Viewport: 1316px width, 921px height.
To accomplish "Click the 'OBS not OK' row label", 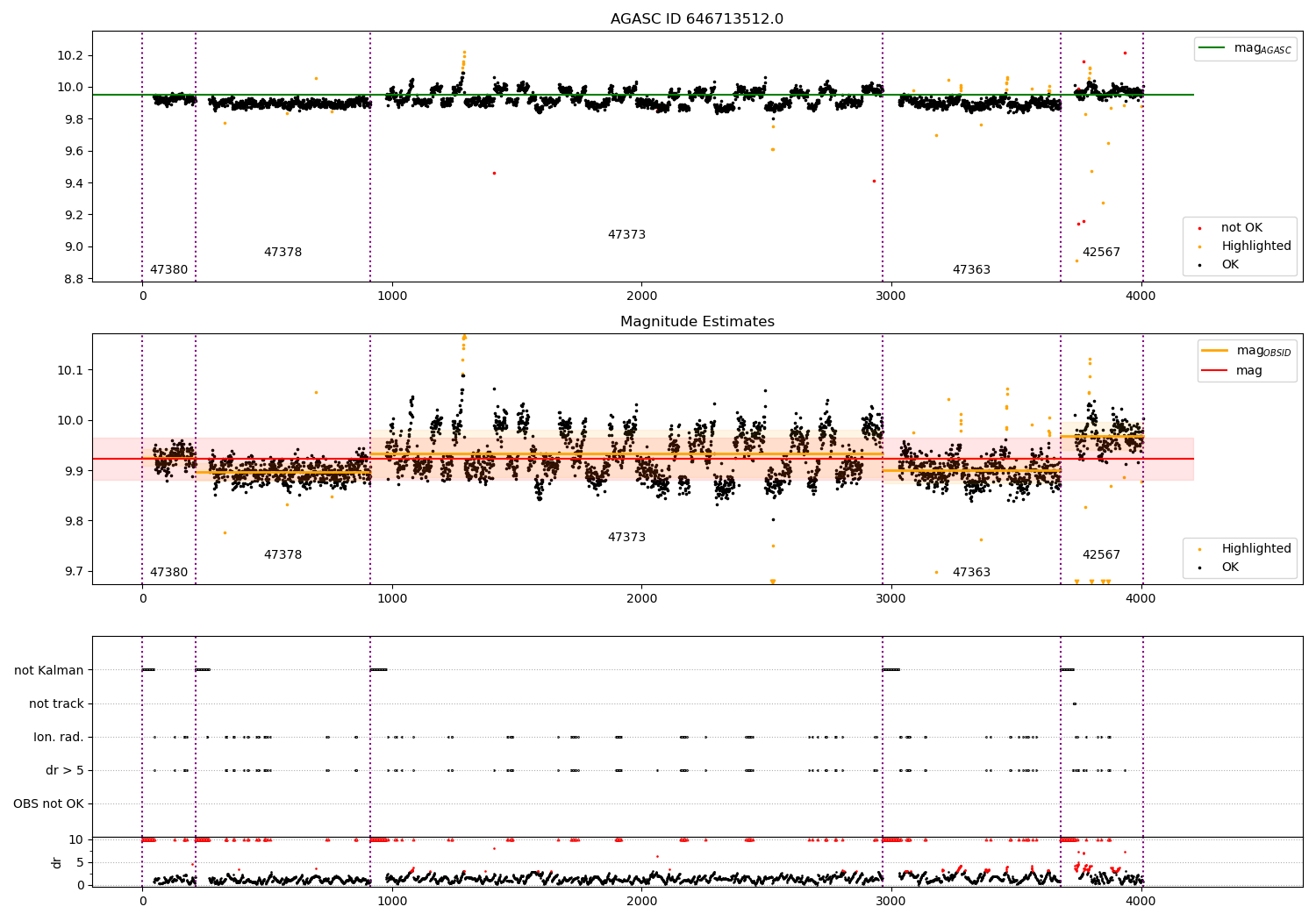I will [48, 804].
